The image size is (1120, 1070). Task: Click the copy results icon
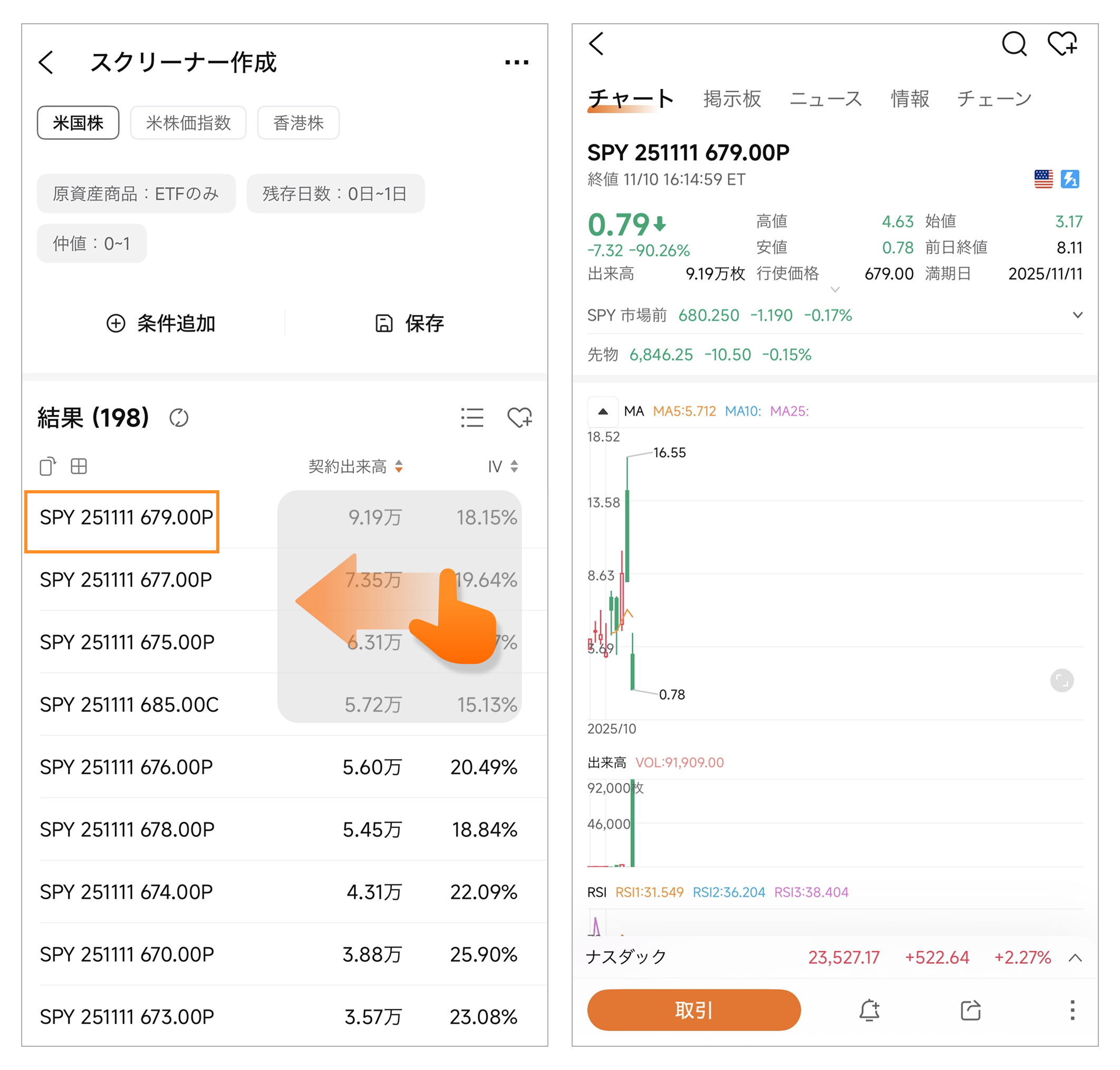pos(48,466)
